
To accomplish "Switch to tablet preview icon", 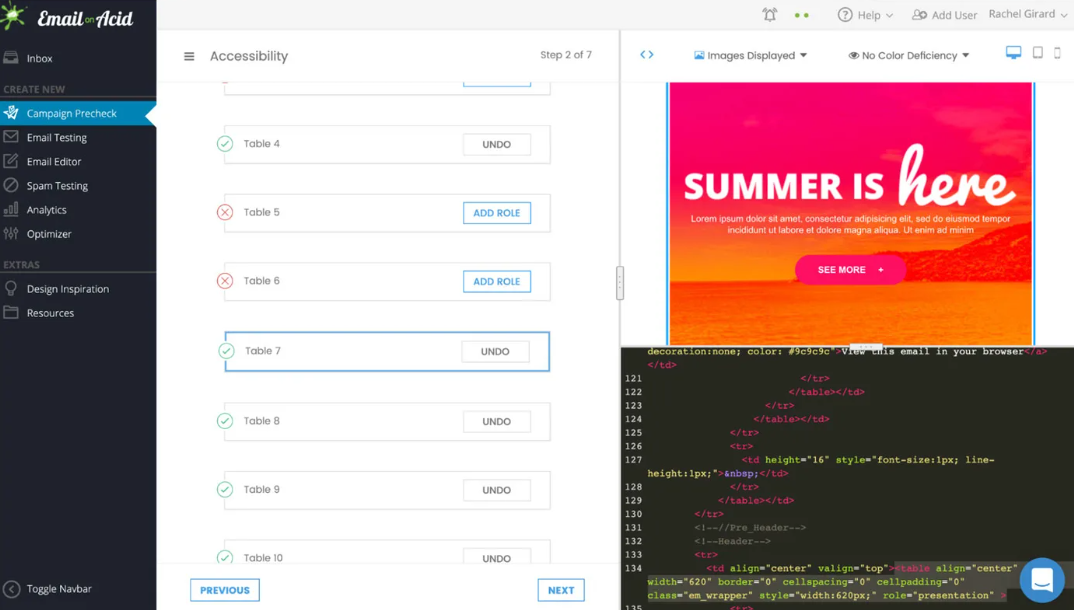I will (1038, 53).
